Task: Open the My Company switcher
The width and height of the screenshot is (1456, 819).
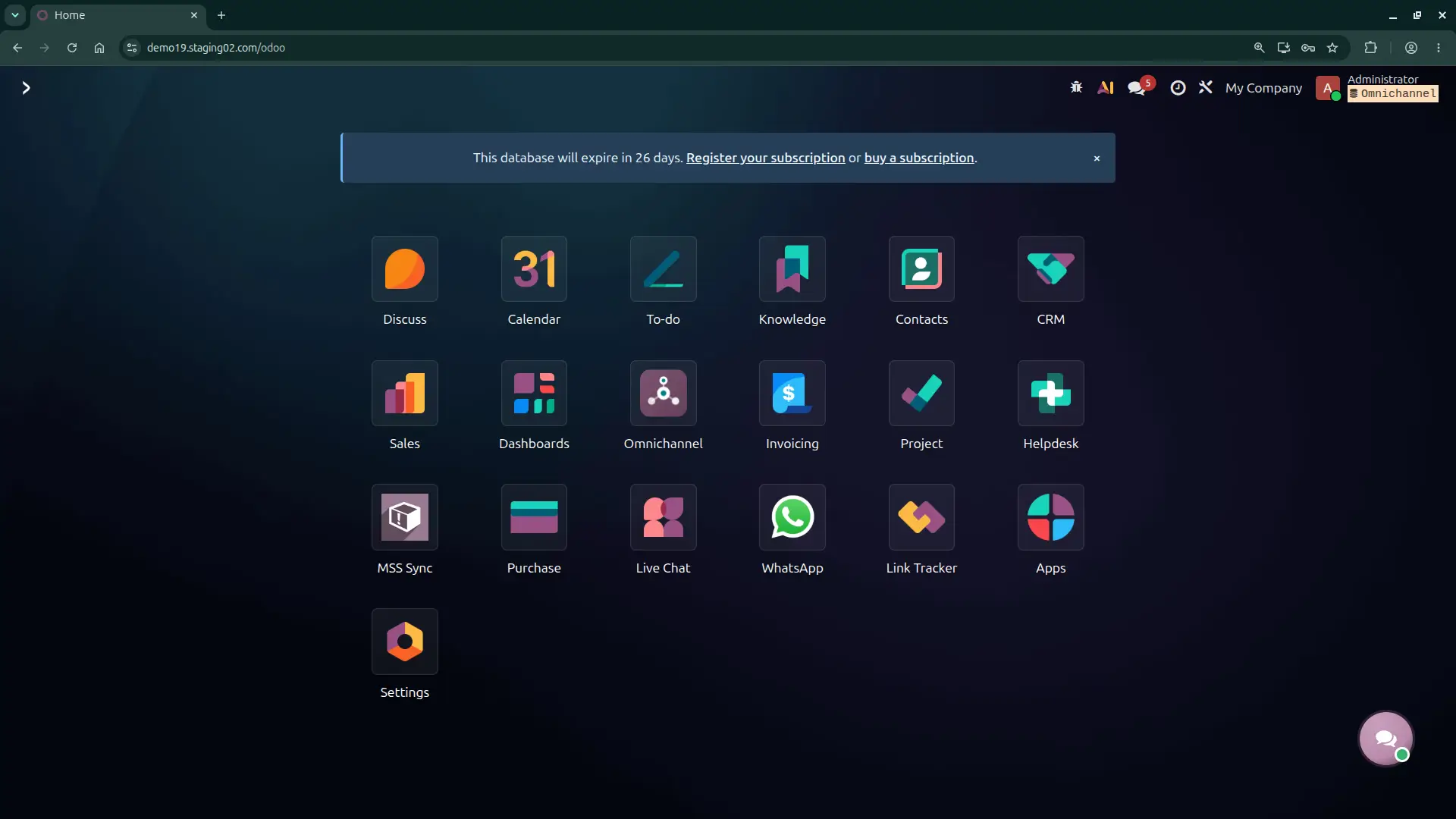Action: pyautogui.click(x=1263, y=88)
